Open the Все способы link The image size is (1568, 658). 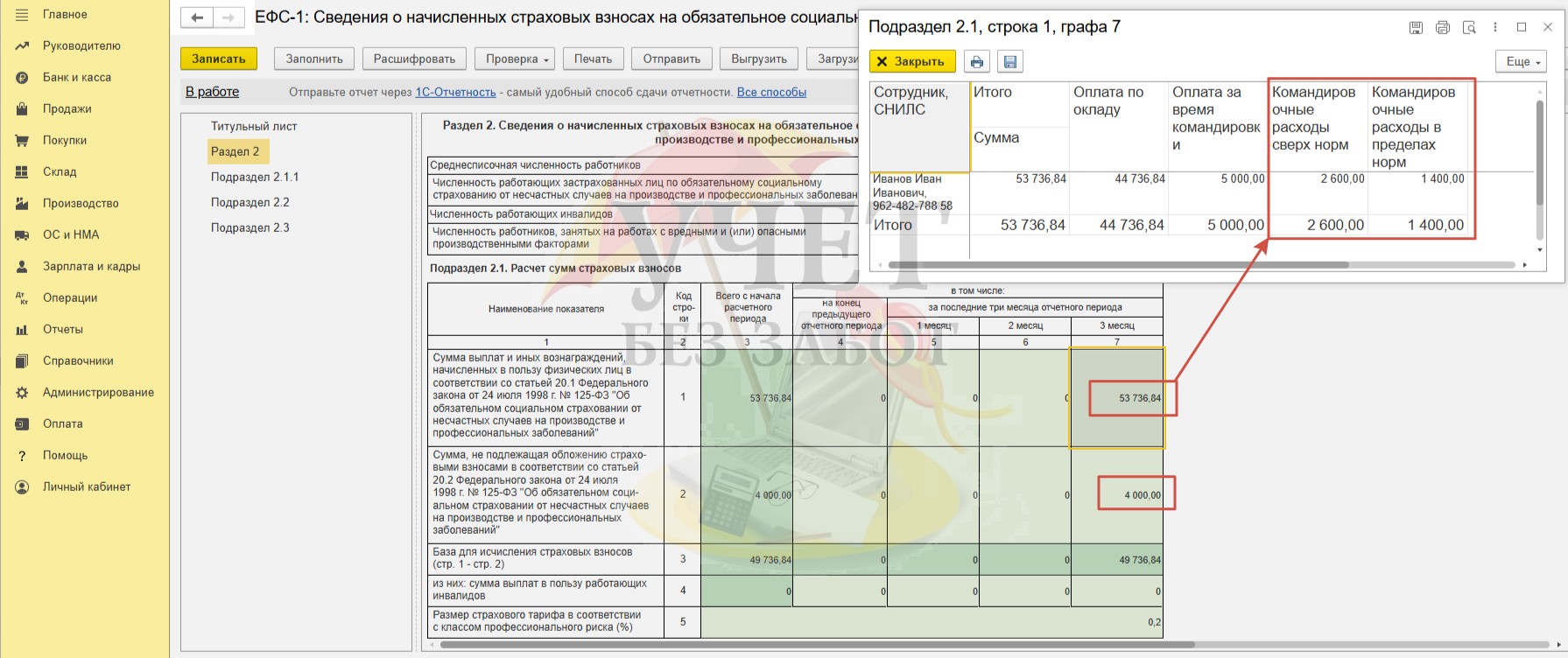pyautogui.click(x=771, y=92)
